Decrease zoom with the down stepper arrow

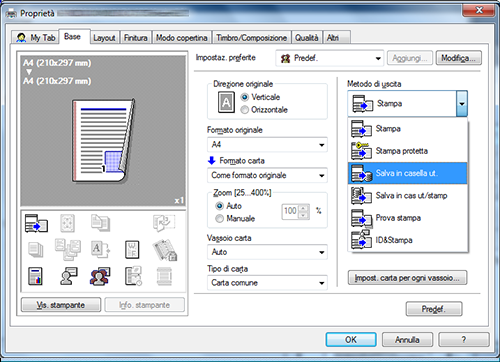(303, 216)
